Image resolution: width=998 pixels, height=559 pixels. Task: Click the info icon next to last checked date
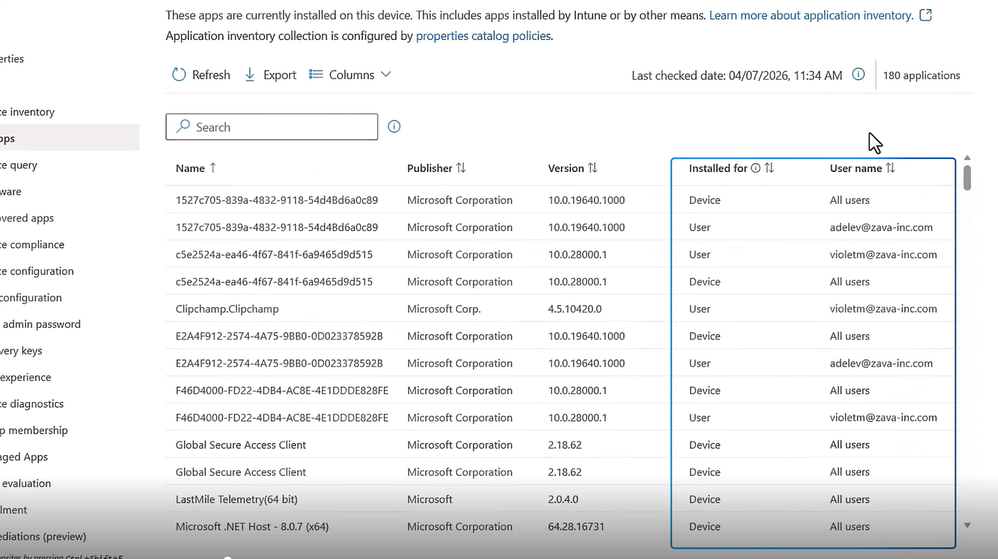pyautogui.click(x=858, y=75)
